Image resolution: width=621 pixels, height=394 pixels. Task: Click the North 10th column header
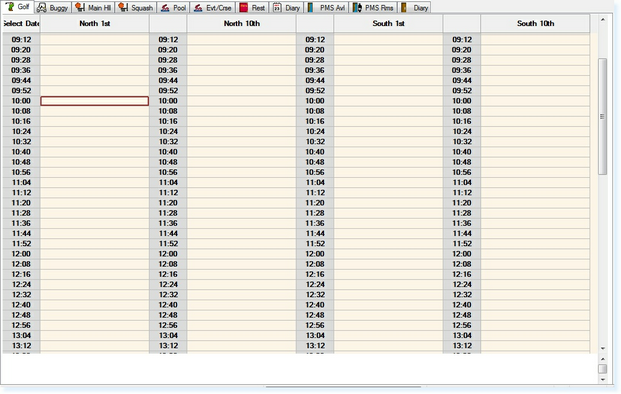(x=242, y=24)
